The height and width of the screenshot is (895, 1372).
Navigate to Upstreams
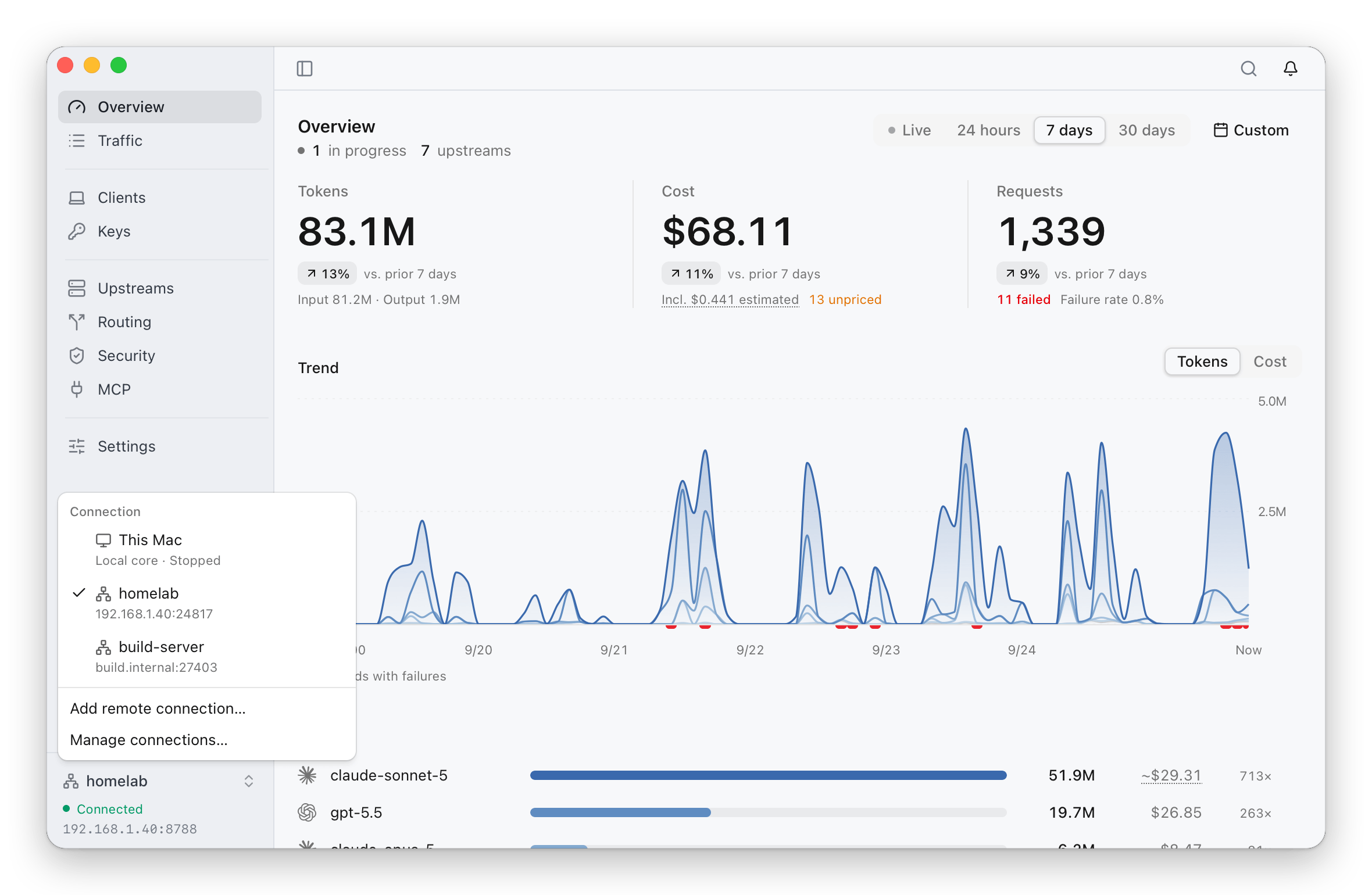[x=160, y=288]
